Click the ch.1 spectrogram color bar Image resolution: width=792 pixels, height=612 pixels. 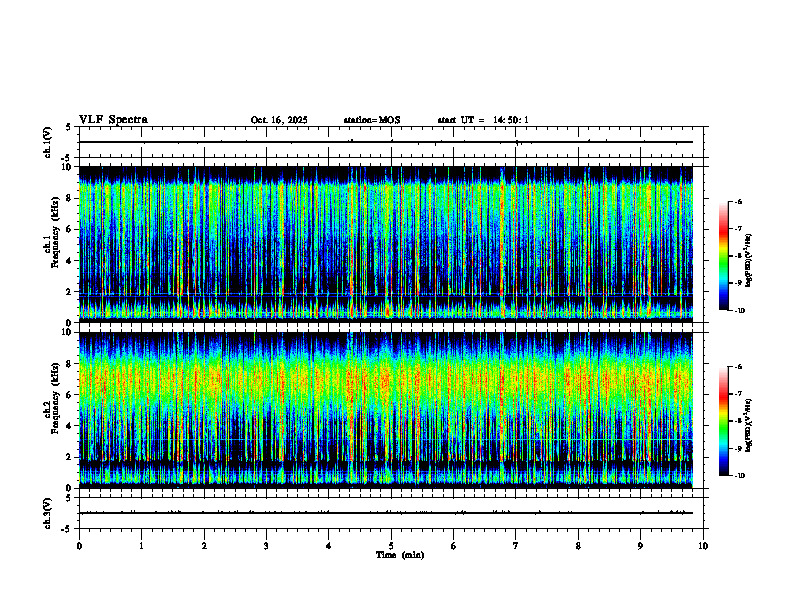pyautogui.click(x=724, y=256)
